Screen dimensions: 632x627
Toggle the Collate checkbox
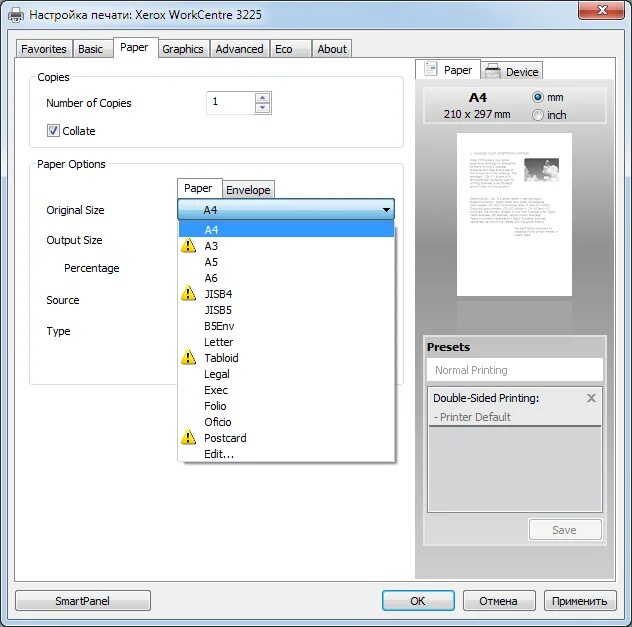(53, 131)
